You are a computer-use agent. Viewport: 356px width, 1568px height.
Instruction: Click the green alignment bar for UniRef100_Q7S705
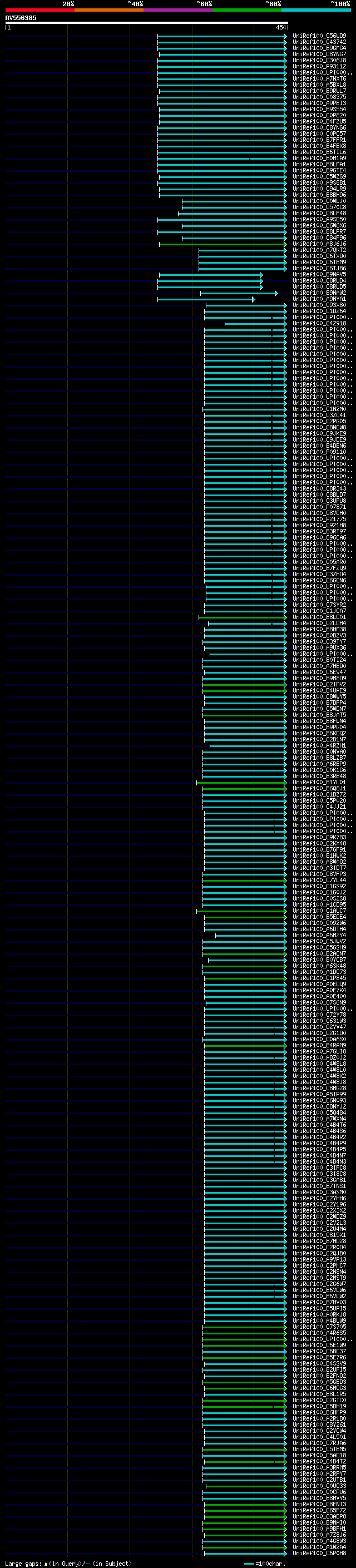(244, 1327)
